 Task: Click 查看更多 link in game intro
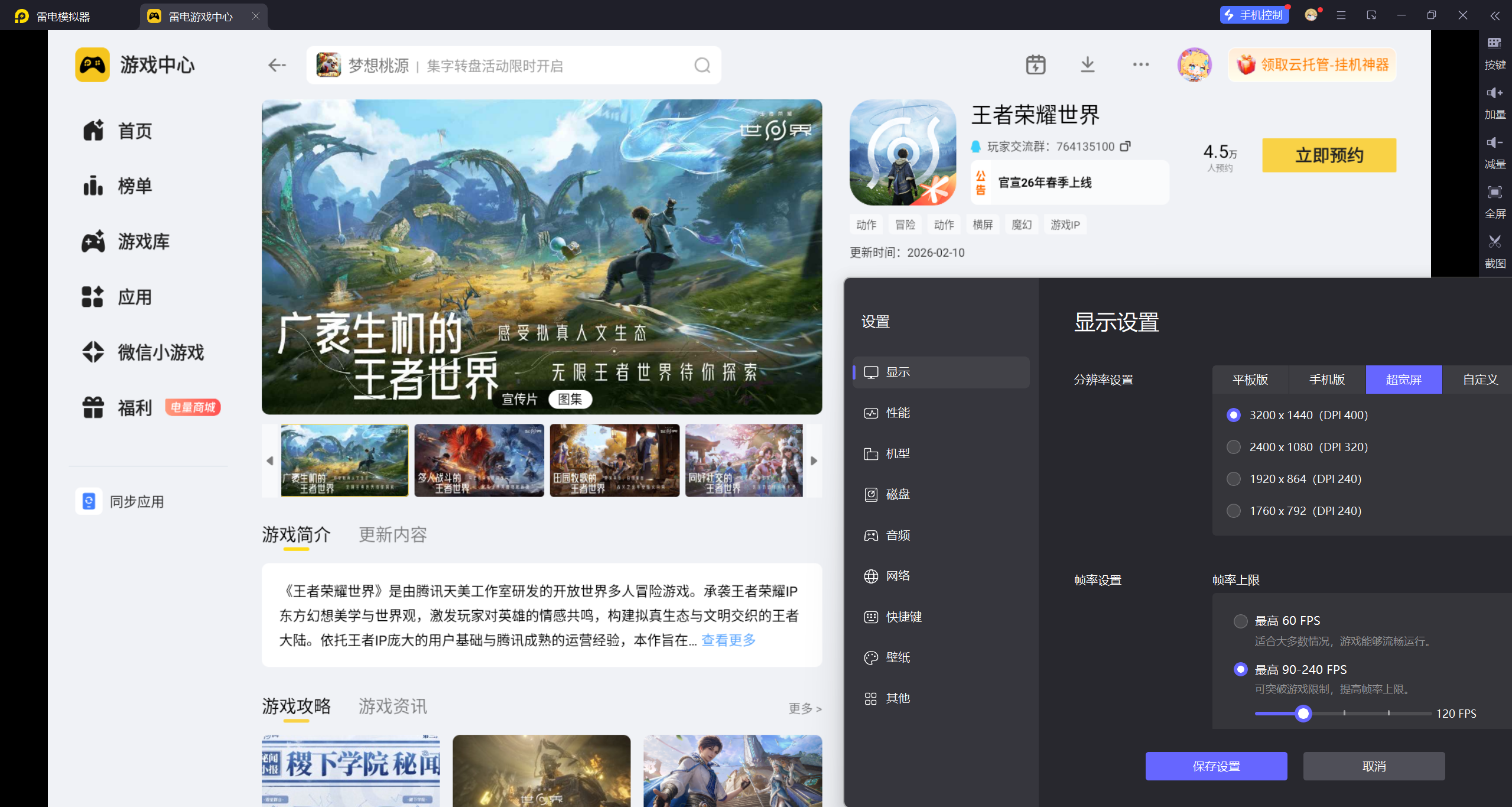coord(729,640)
